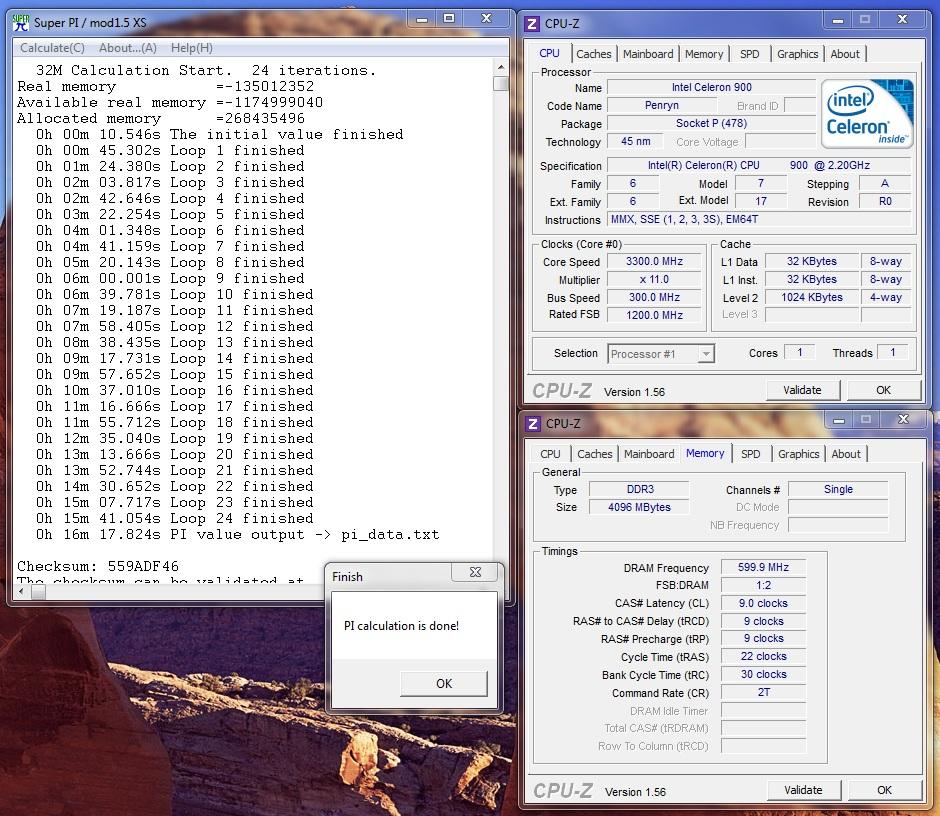
Task: Click Validate in upper CPU-Z window
Action: pyautogui.click(x=802, y=390)
